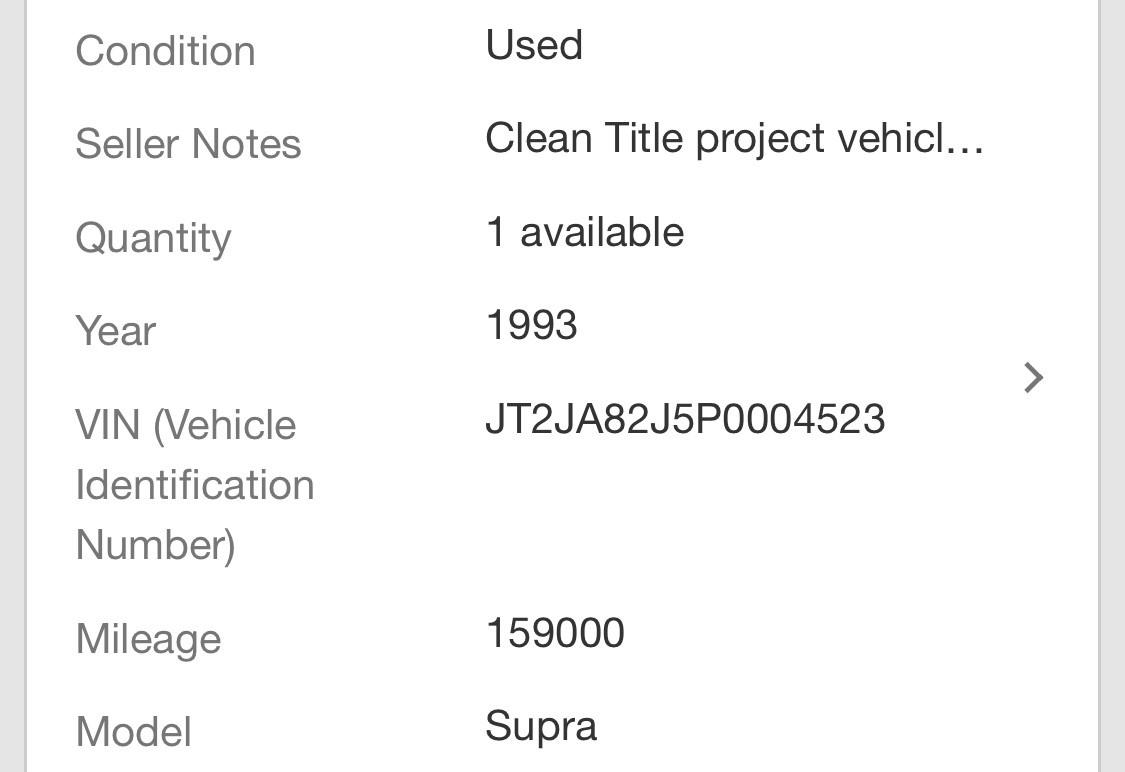
Task: Tap the Seller Notes label
Action: coord(189,143)
